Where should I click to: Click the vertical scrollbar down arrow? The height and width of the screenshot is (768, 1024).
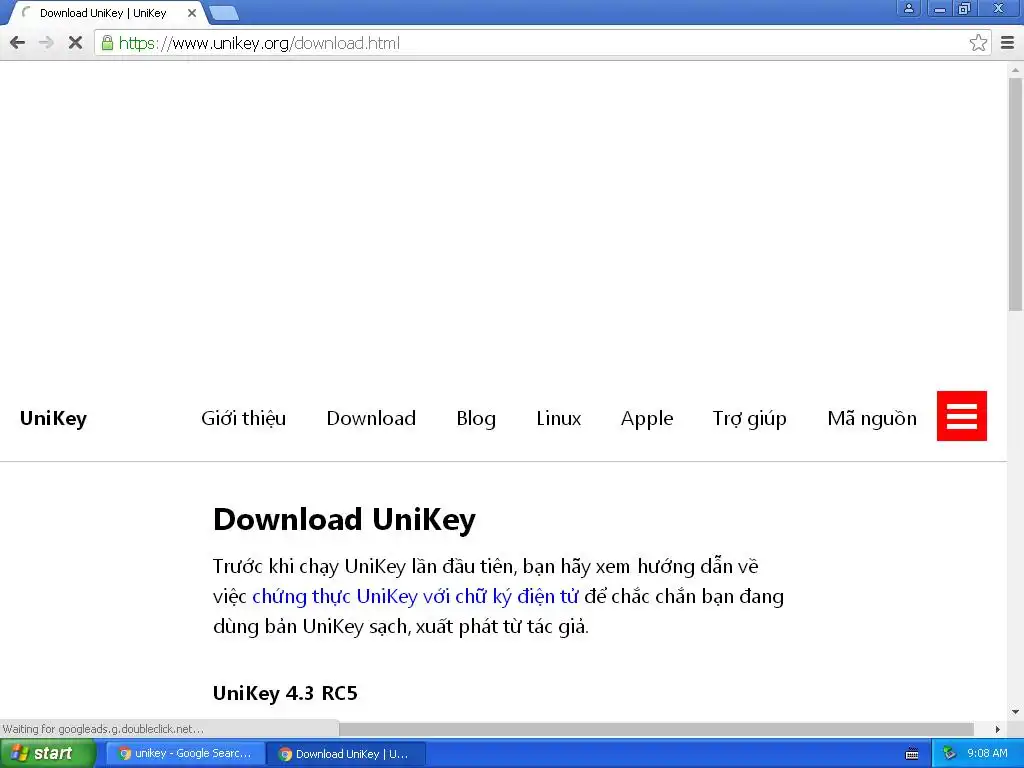1016,712
